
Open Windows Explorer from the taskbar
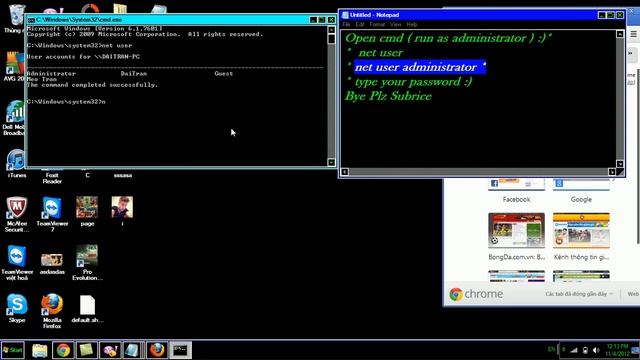[x=40, y=350]
